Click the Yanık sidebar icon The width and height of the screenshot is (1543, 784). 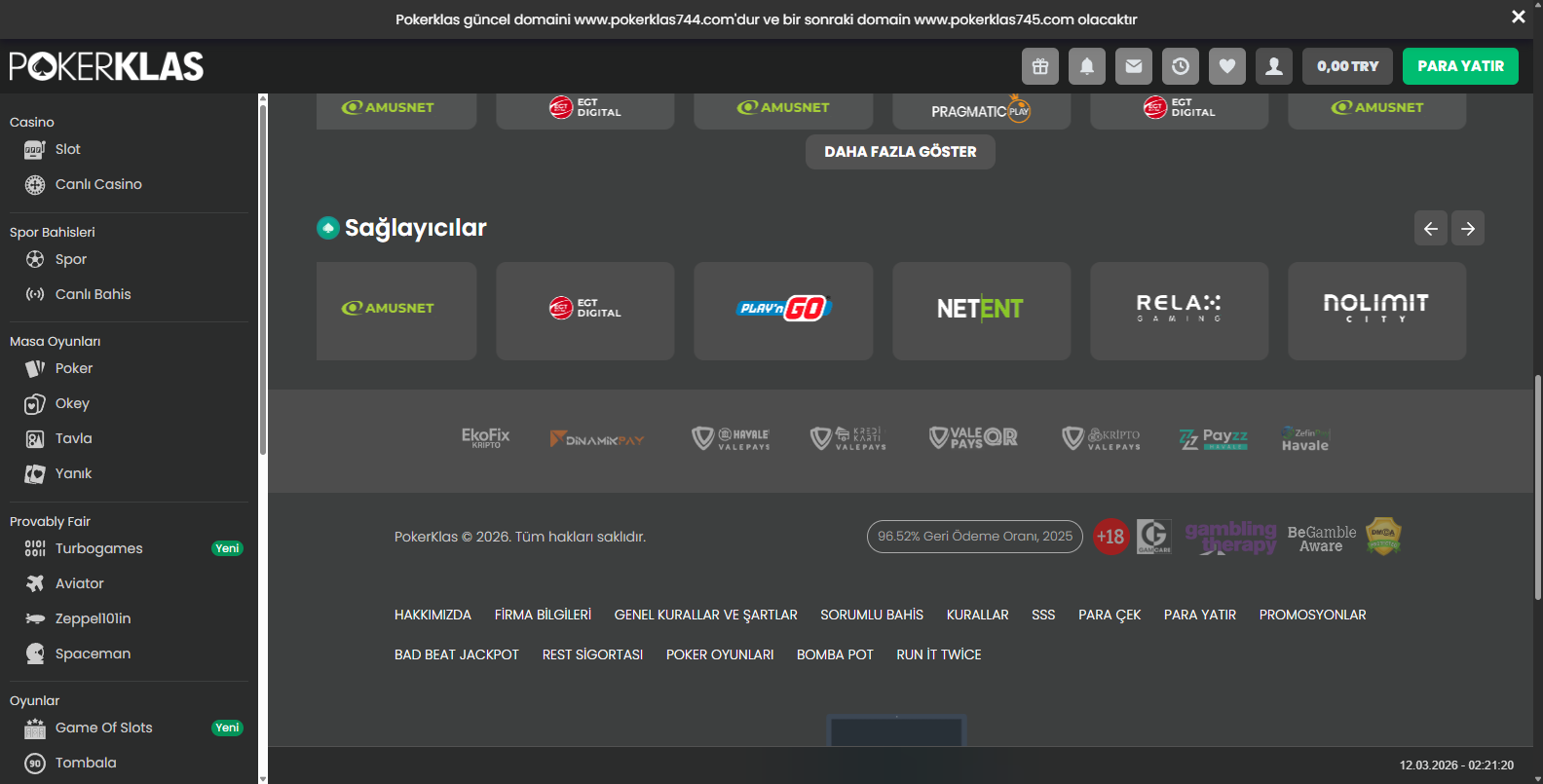[35, 474]
